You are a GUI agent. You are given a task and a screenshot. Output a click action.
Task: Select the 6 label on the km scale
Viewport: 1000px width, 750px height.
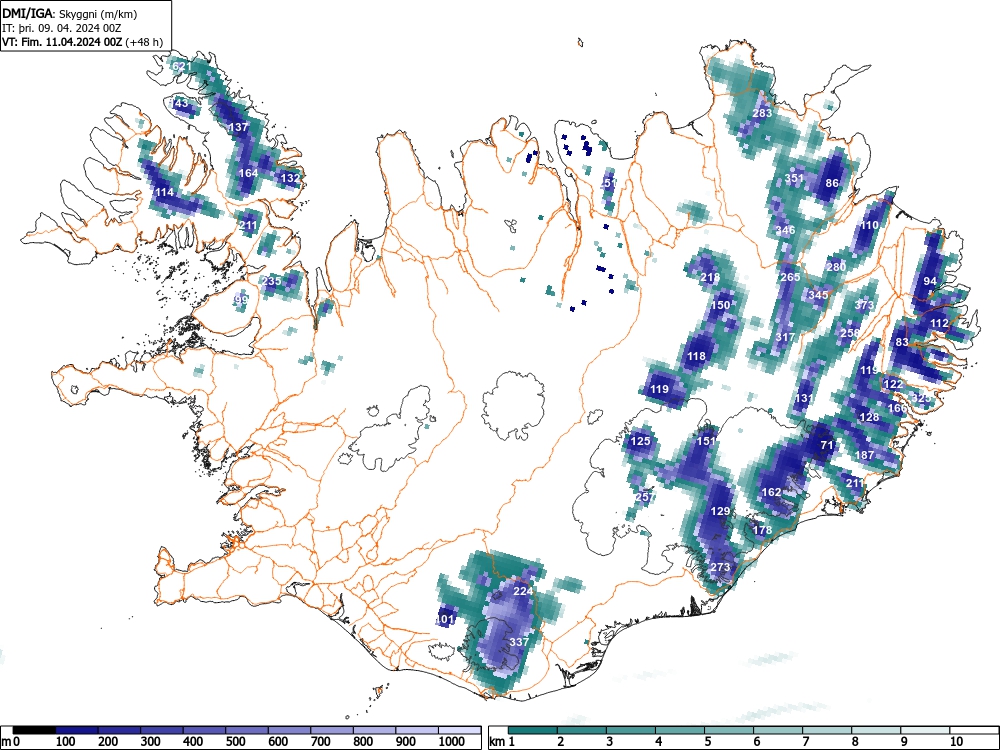click(x=756, y=742)
